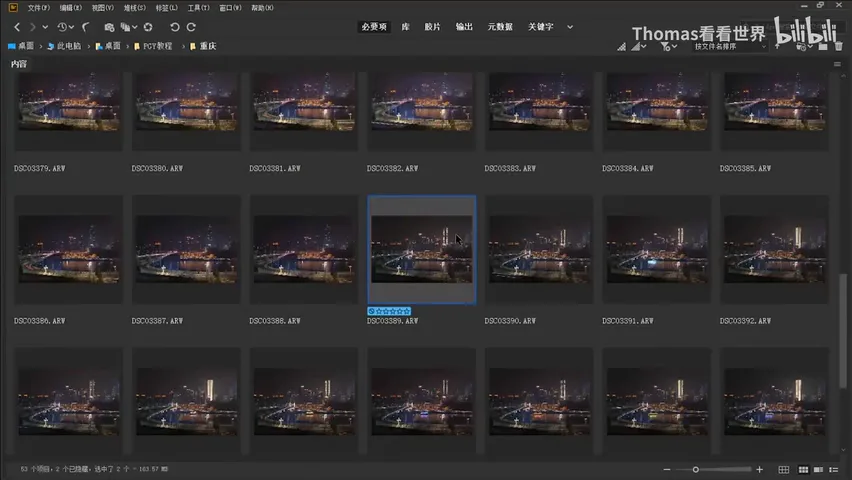Click the review mode stacked-pages icon
Screen dimensions: 852x480
click(x=126, y=27)
